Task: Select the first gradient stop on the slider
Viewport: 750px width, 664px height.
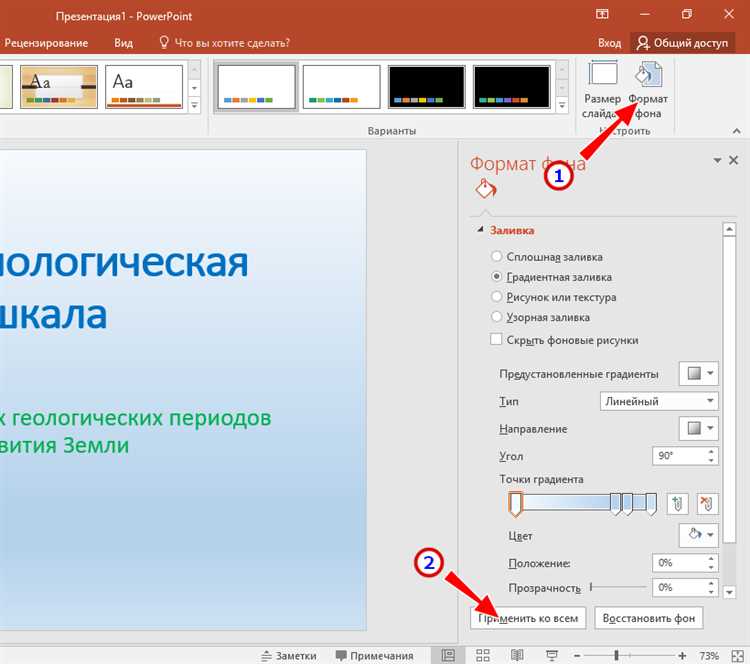Action: (515, 504)
